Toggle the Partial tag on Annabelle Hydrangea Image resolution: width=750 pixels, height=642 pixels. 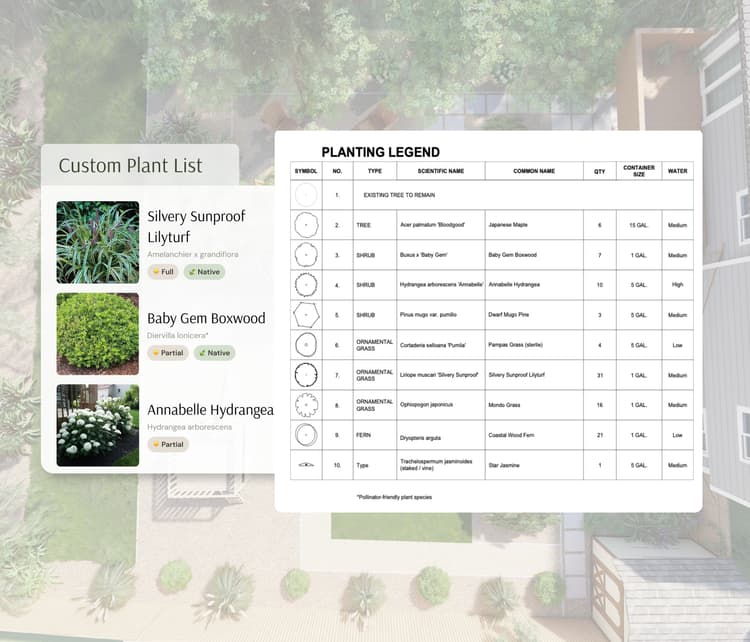(x=168, y=444)
